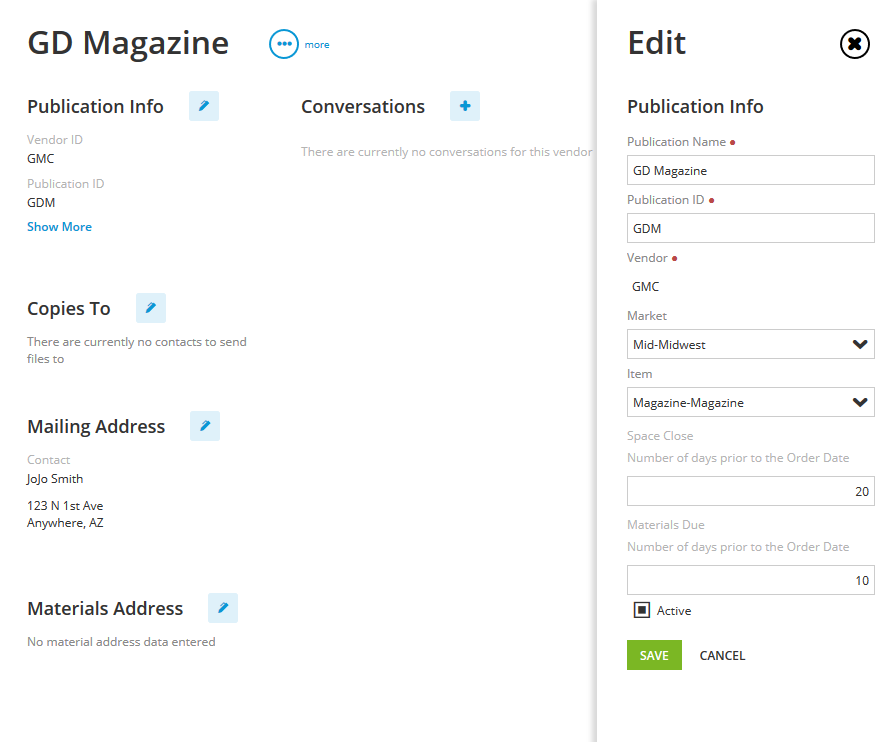Viewport: 893px width, 742px height.
Task: Select the address line 123 N 1st Ave
Action: click(x=65, y=506)
